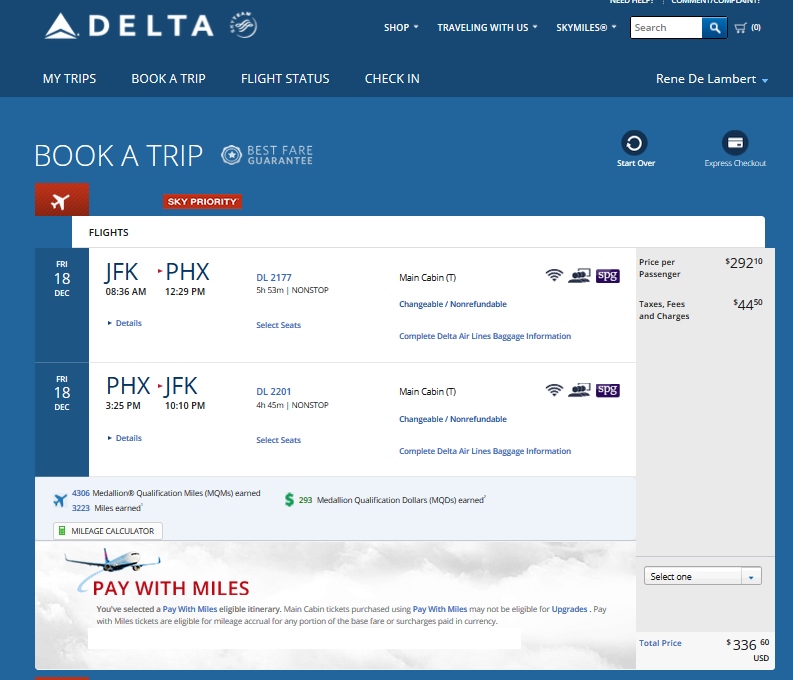
Task: Go to My Trips tab
Action: point(69,79)
